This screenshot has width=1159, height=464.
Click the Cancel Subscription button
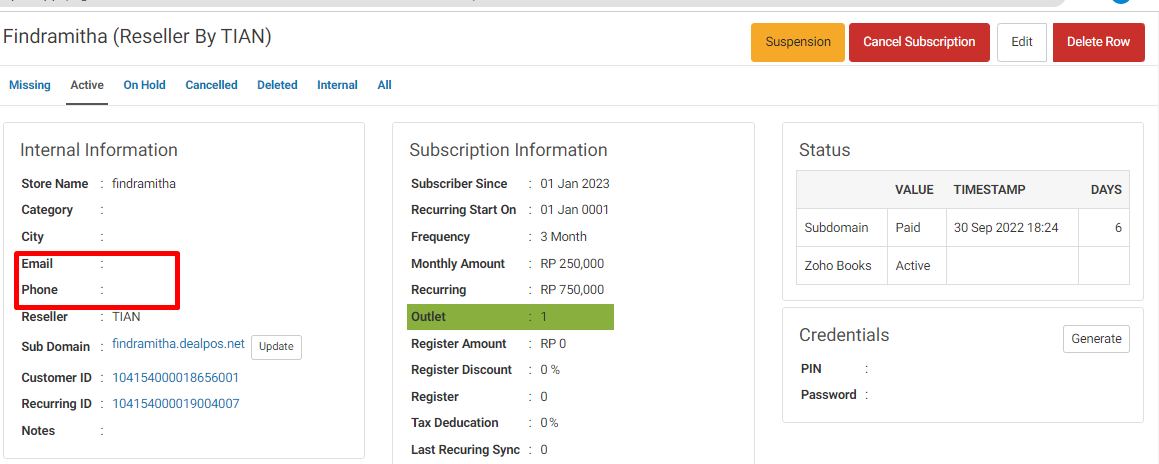pyautogui.click(x=919, y=42)
